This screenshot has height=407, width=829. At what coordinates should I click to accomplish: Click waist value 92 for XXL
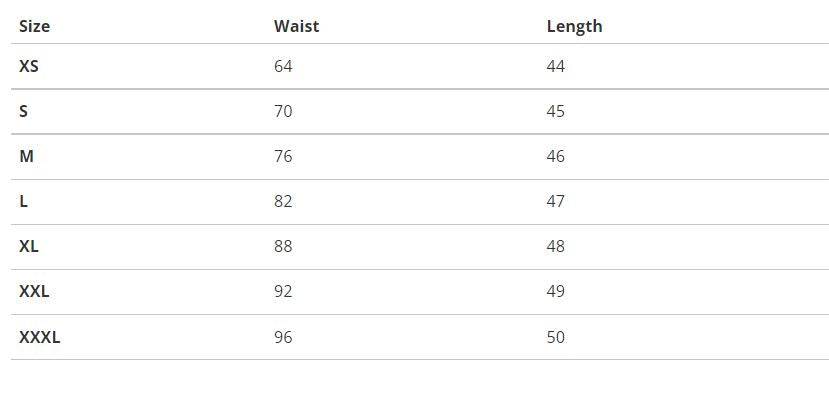click(283, 291)
